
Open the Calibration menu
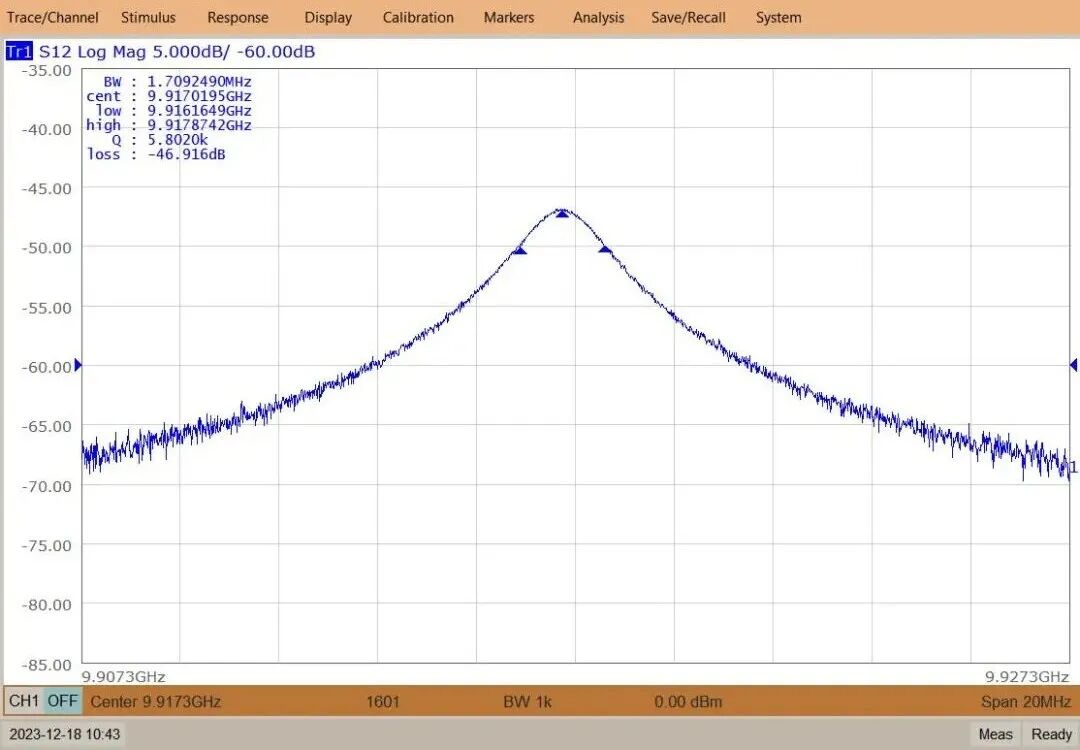click(418, 17)
